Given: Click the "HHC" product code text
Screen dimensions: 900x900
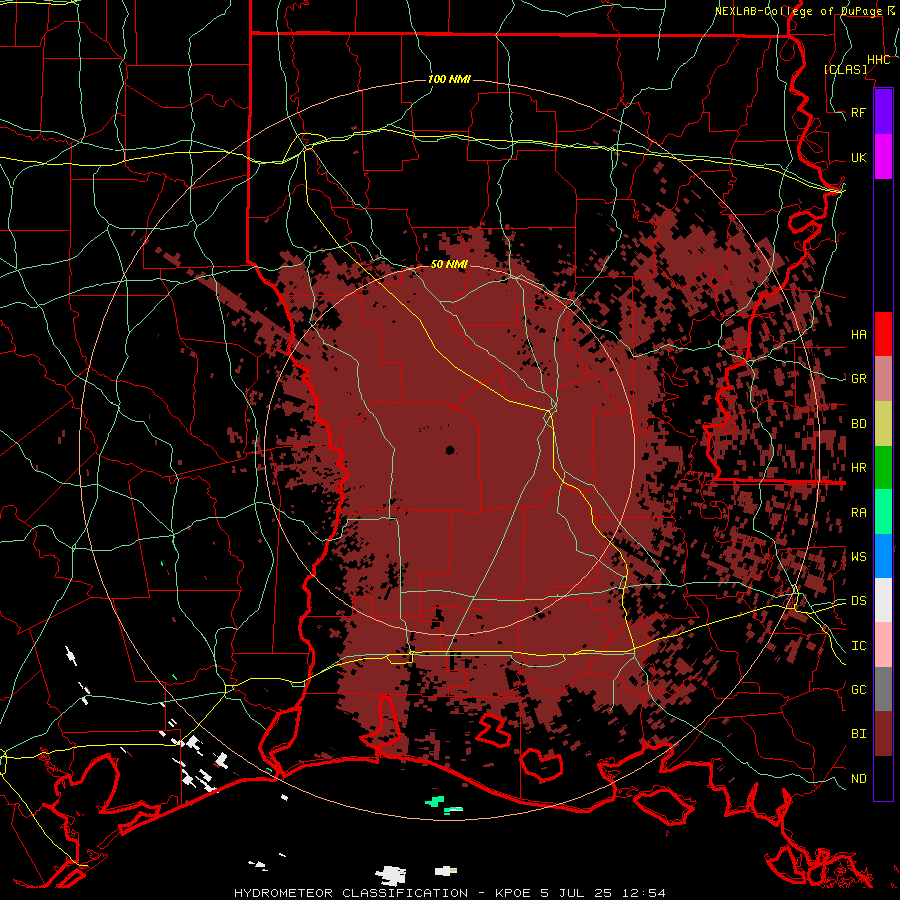Looking at the screenshot, I should coord(878,60).
